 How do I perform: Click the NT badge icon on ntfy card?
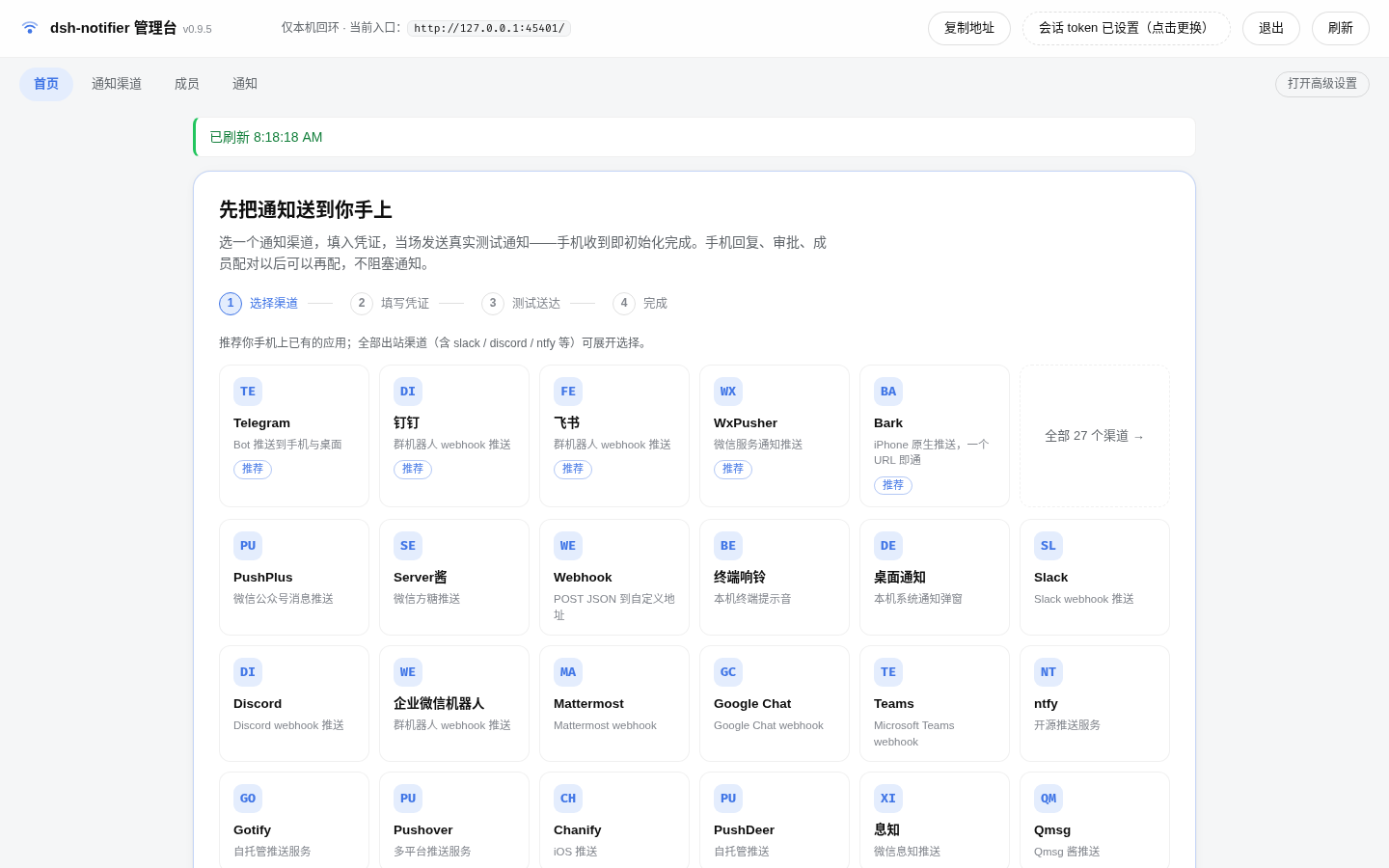pos(1049,672)
